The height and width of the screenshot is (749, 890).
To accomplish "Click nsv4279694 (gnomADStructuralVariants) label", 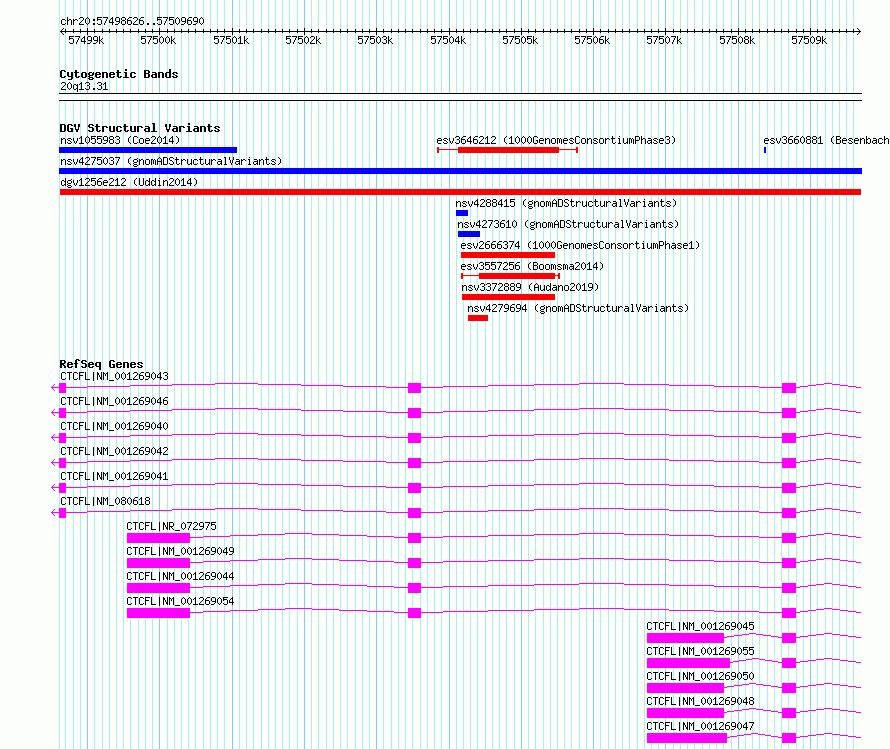I will tap(578, 308).
